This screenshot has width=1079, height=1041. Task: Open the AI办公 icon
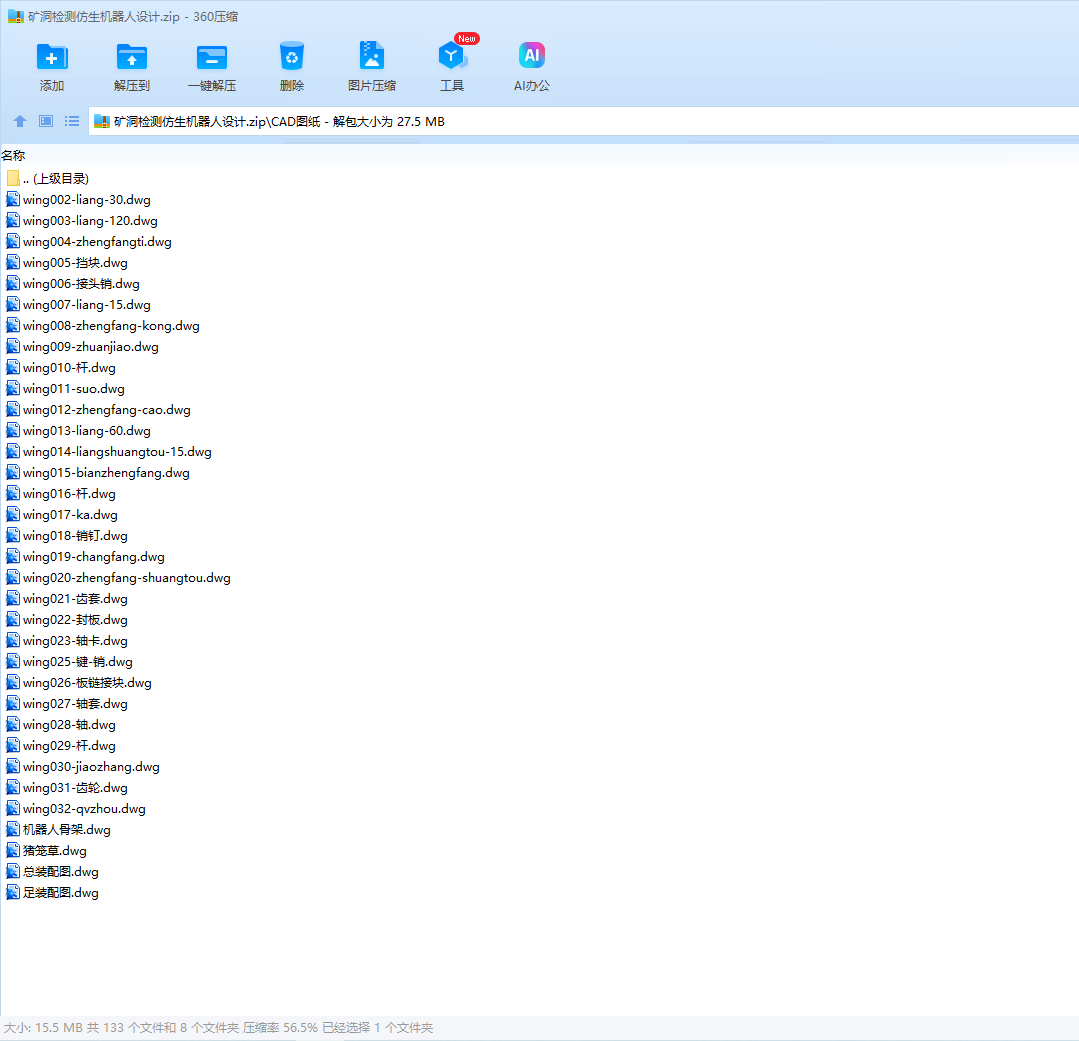[532, 56]
